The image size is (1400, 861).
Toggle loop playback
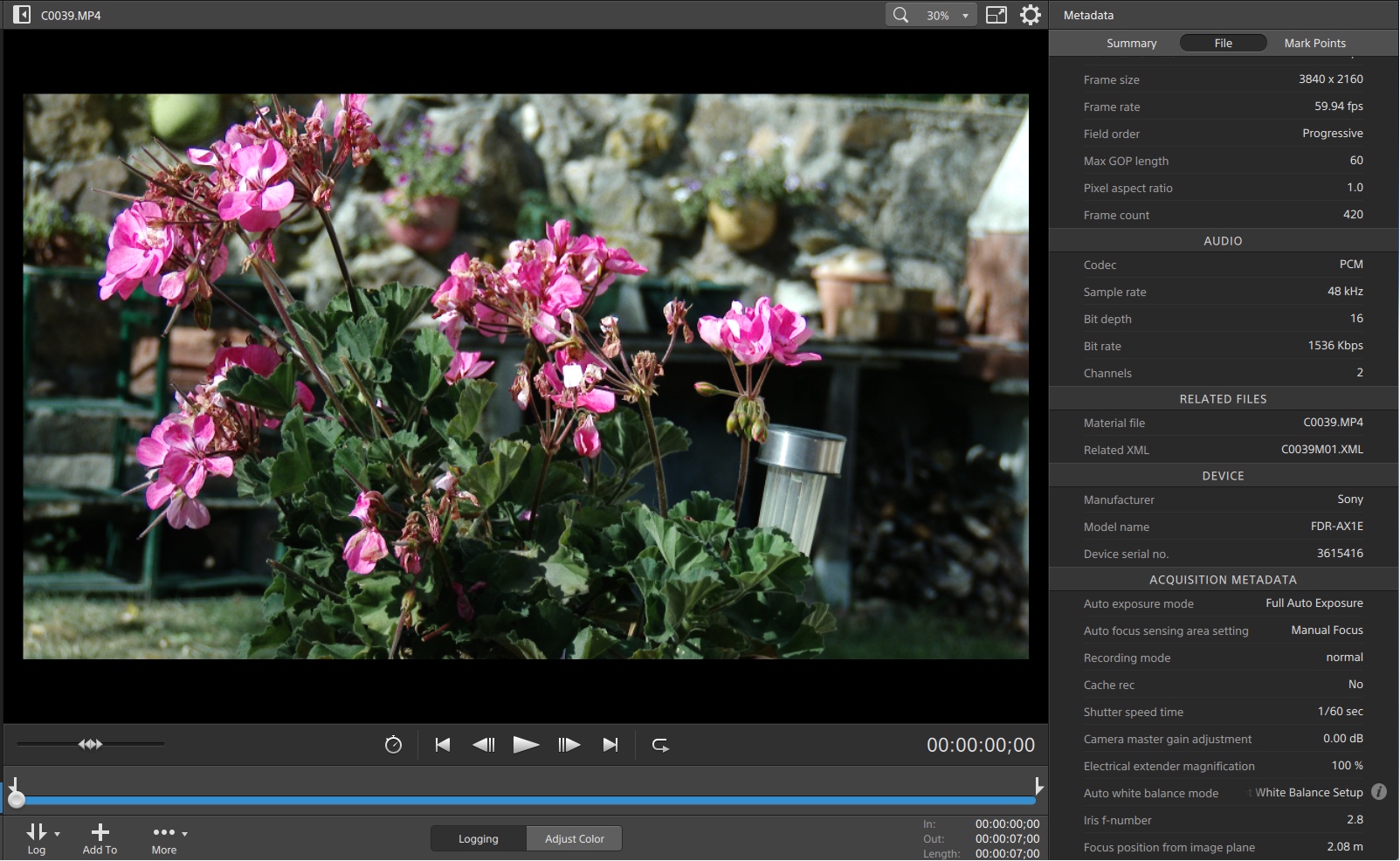click(x=660, y=745)
